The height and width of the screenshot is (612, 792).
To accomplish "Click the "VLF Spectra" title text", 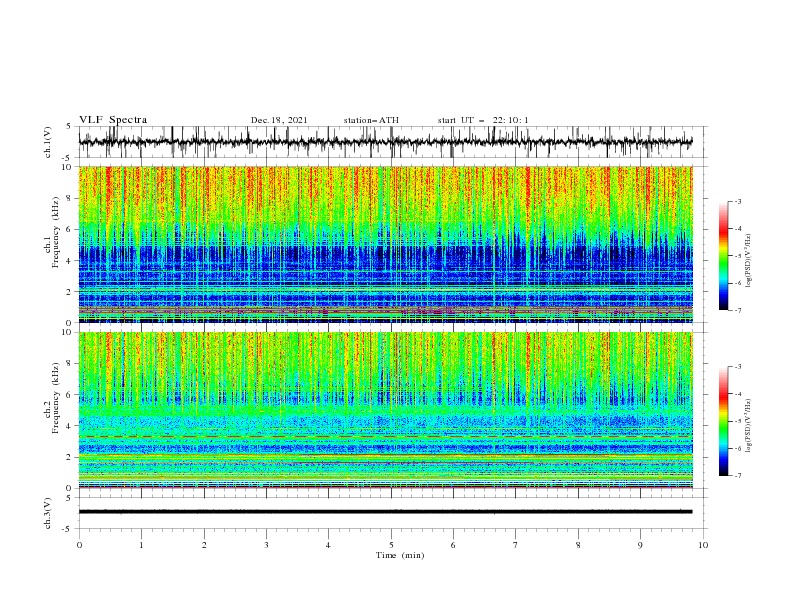I will click(x=113, y=120).
